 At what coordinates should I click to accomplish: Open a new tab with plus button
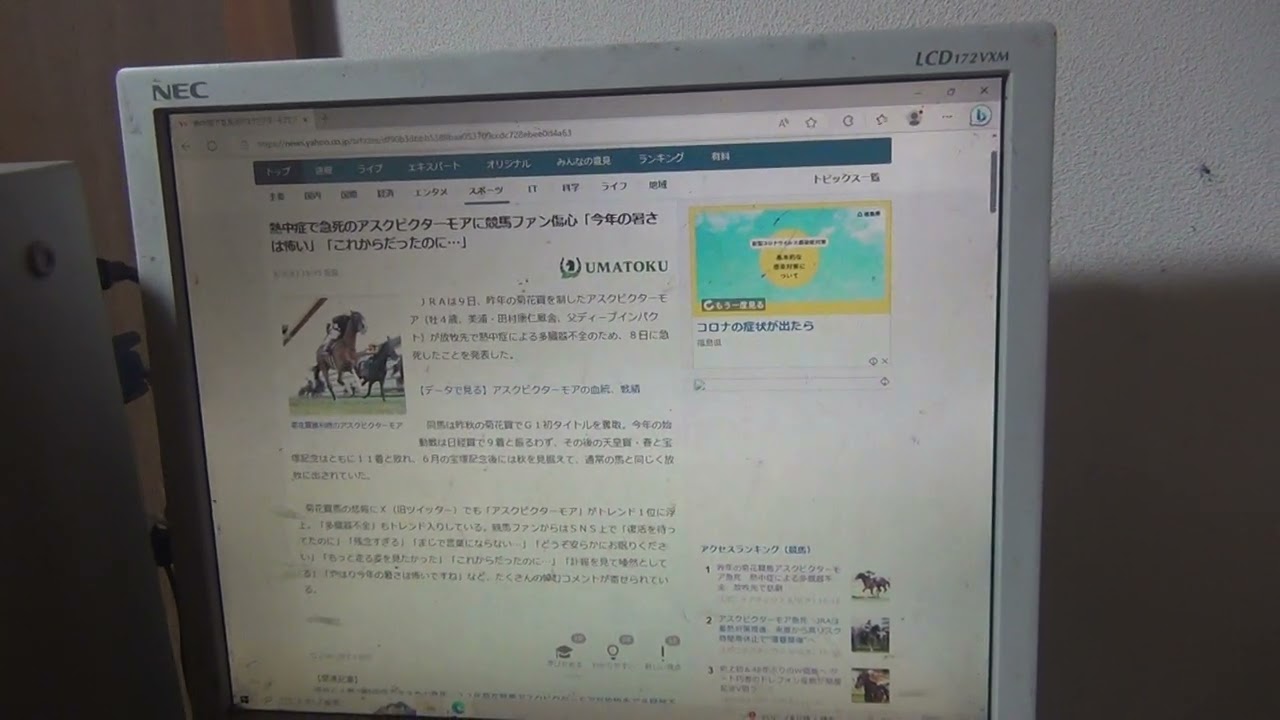[323, 119]
